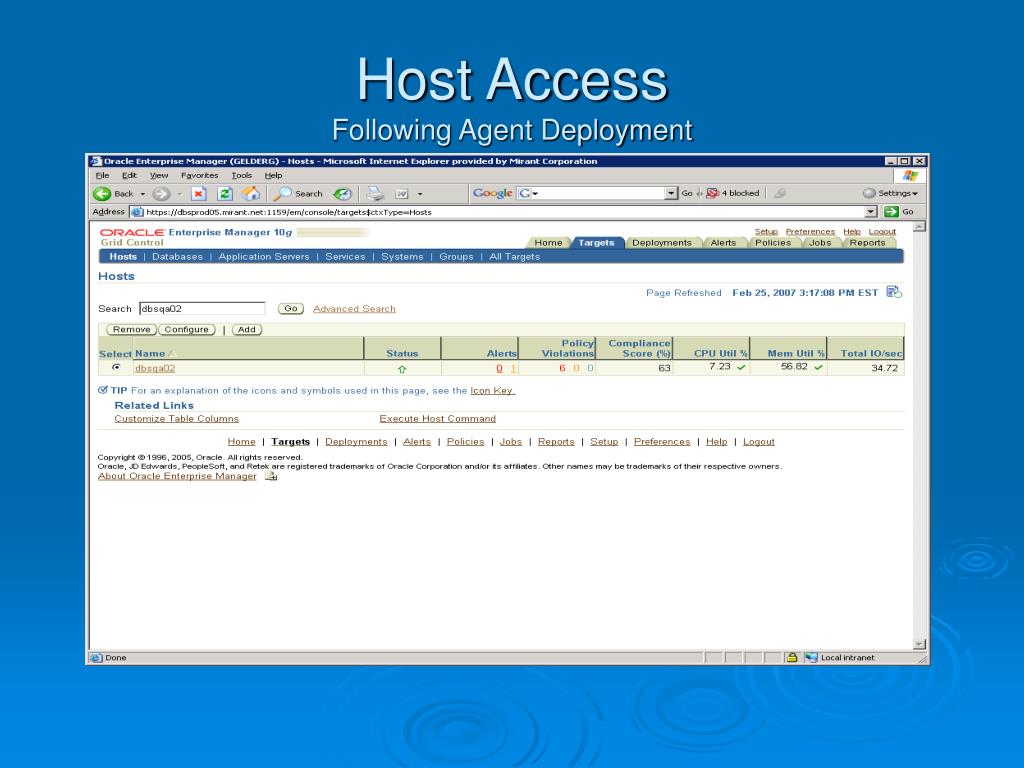Open the Groups subtab
The image size is (1024, 768).
coord(456,257)
